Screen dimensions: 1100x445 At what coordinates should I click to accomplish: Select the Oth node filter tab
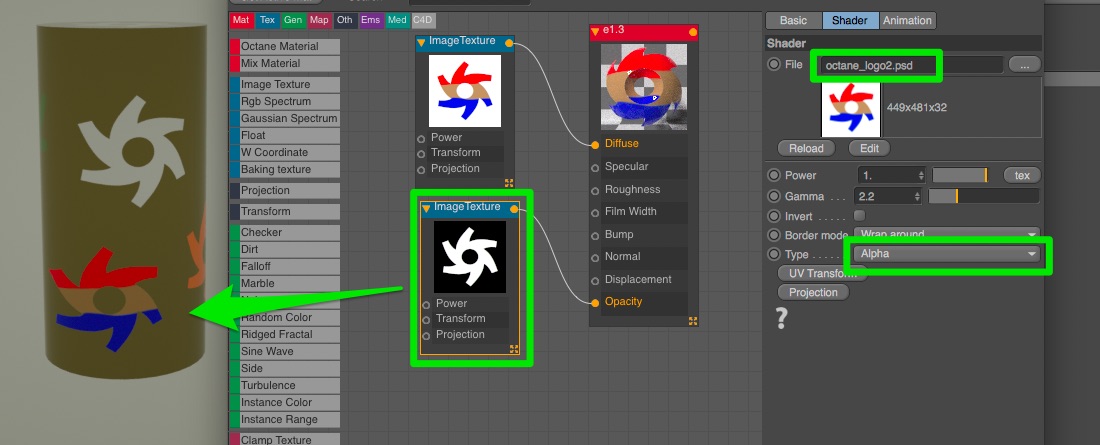(x=344, y=20)
